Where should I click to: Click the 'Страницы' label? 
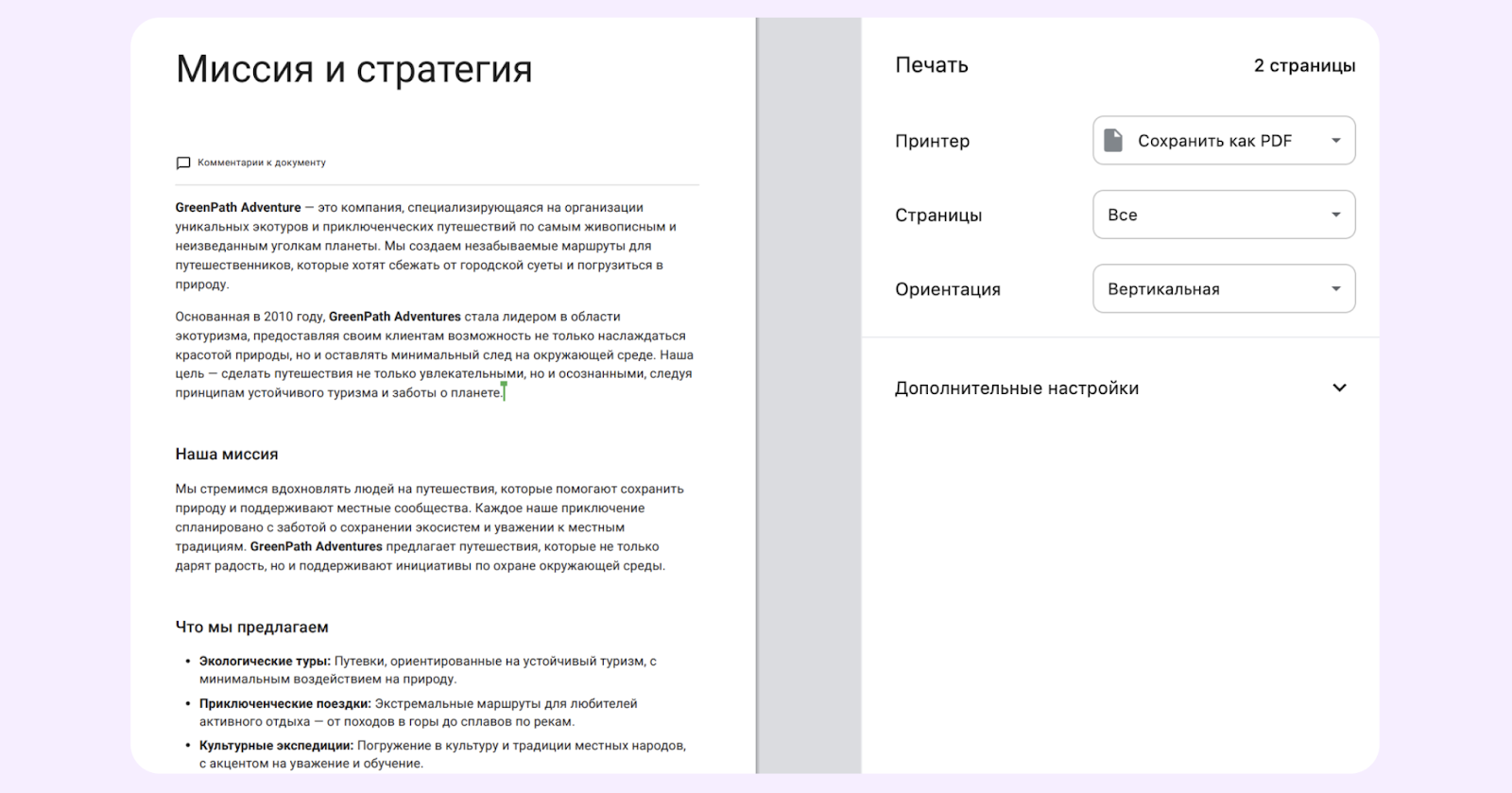click(938, 215)
